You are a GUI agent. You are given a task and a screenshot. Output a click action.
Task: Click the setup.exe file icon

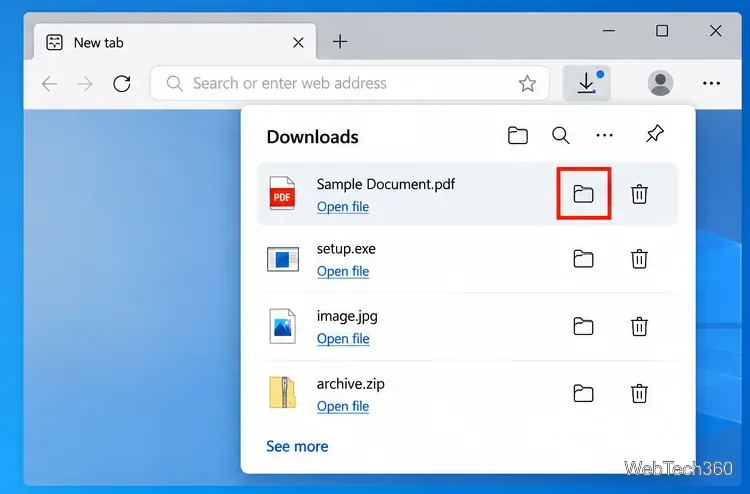point(283,259)
